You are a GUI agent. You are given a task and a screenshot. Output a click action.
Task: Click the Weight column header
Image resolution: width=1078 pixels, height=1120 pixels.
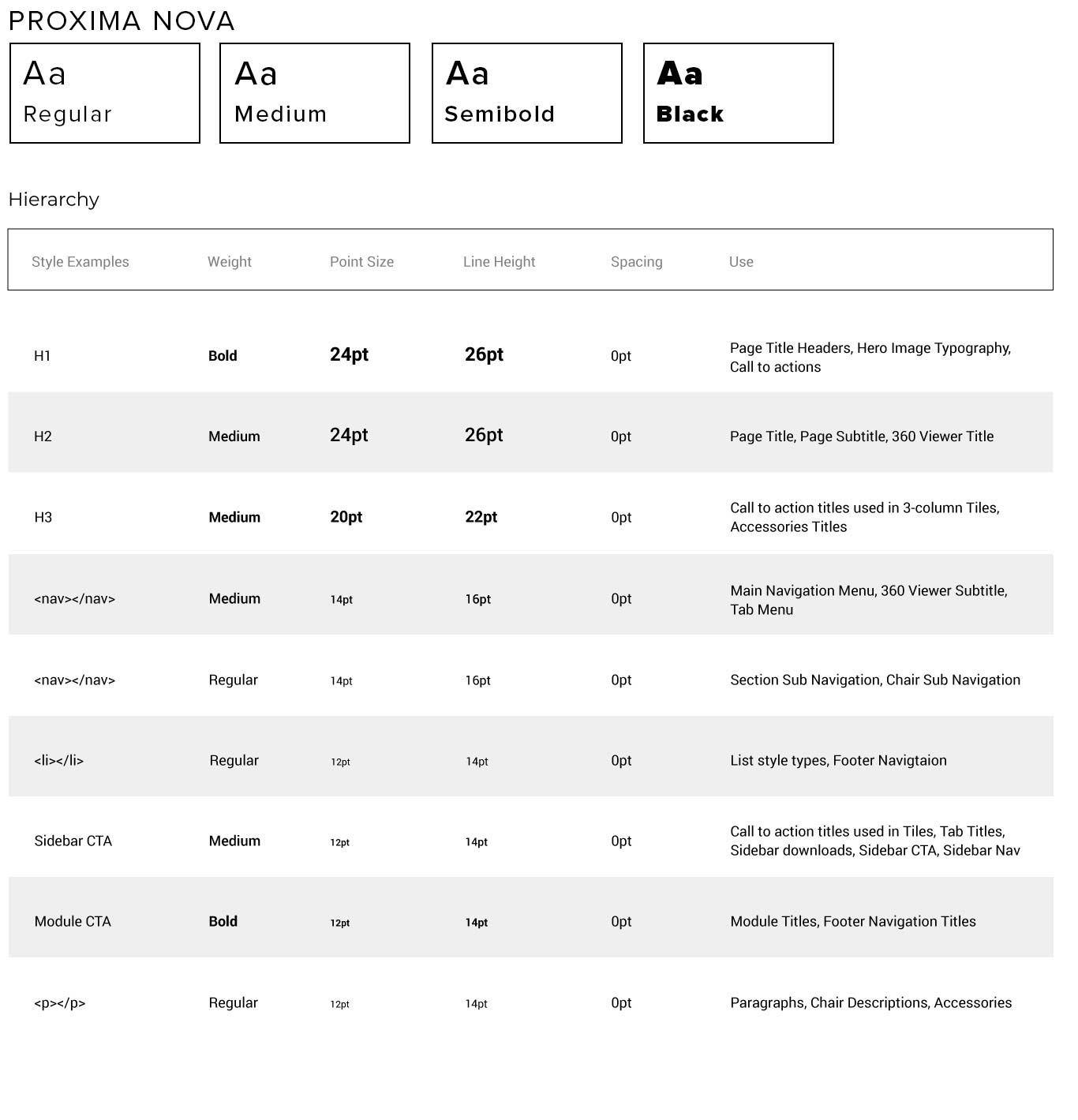tap(230, 262)
